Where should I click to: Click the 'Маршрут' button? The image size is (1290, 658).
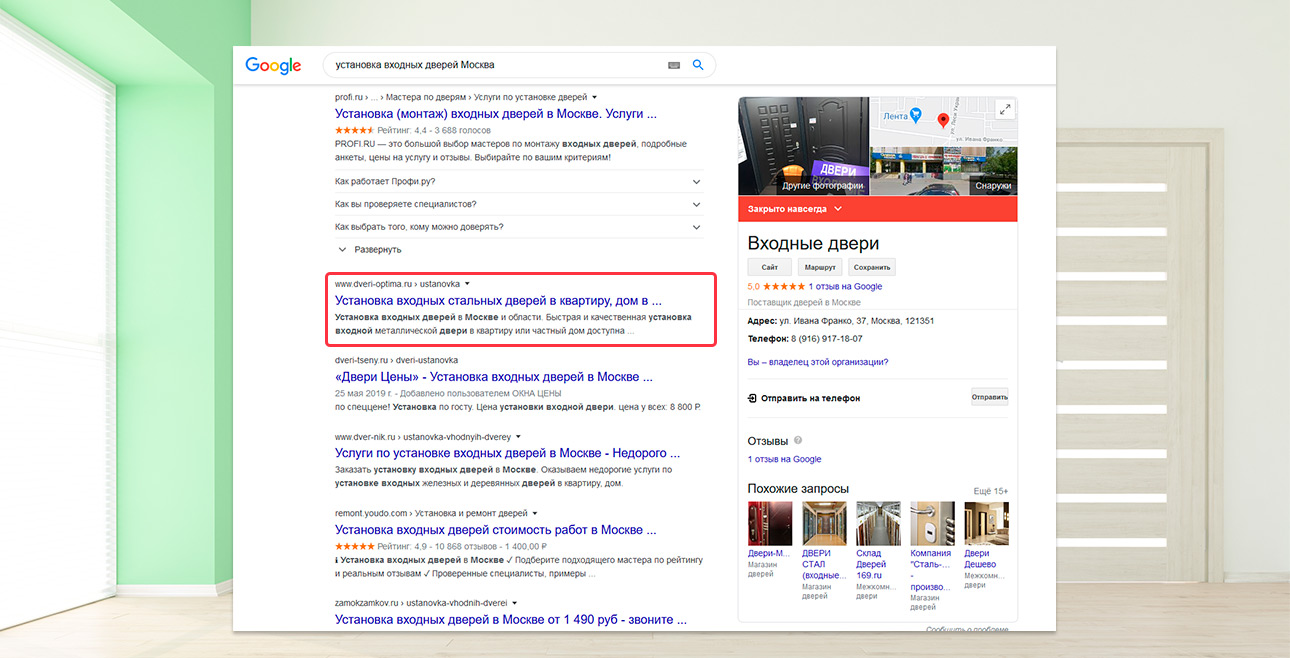(819, 268)
